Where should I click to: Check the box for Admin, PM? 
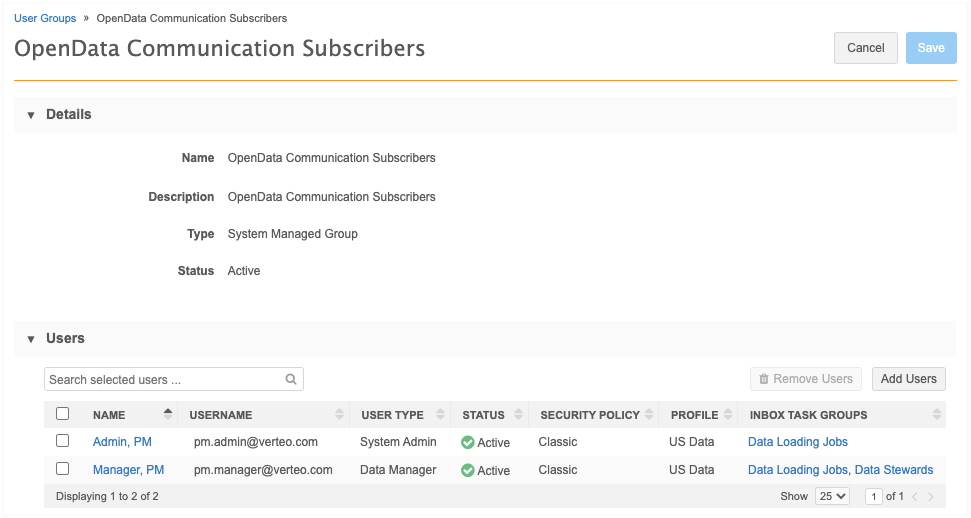coord(63,441)
